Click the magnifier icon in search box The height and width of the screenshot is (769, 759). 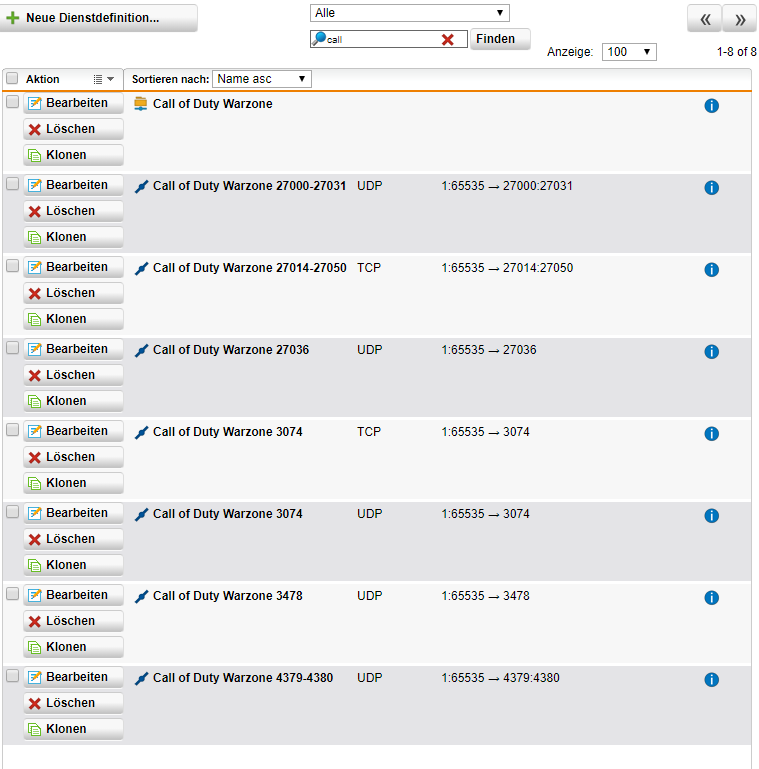pos(319,38)
